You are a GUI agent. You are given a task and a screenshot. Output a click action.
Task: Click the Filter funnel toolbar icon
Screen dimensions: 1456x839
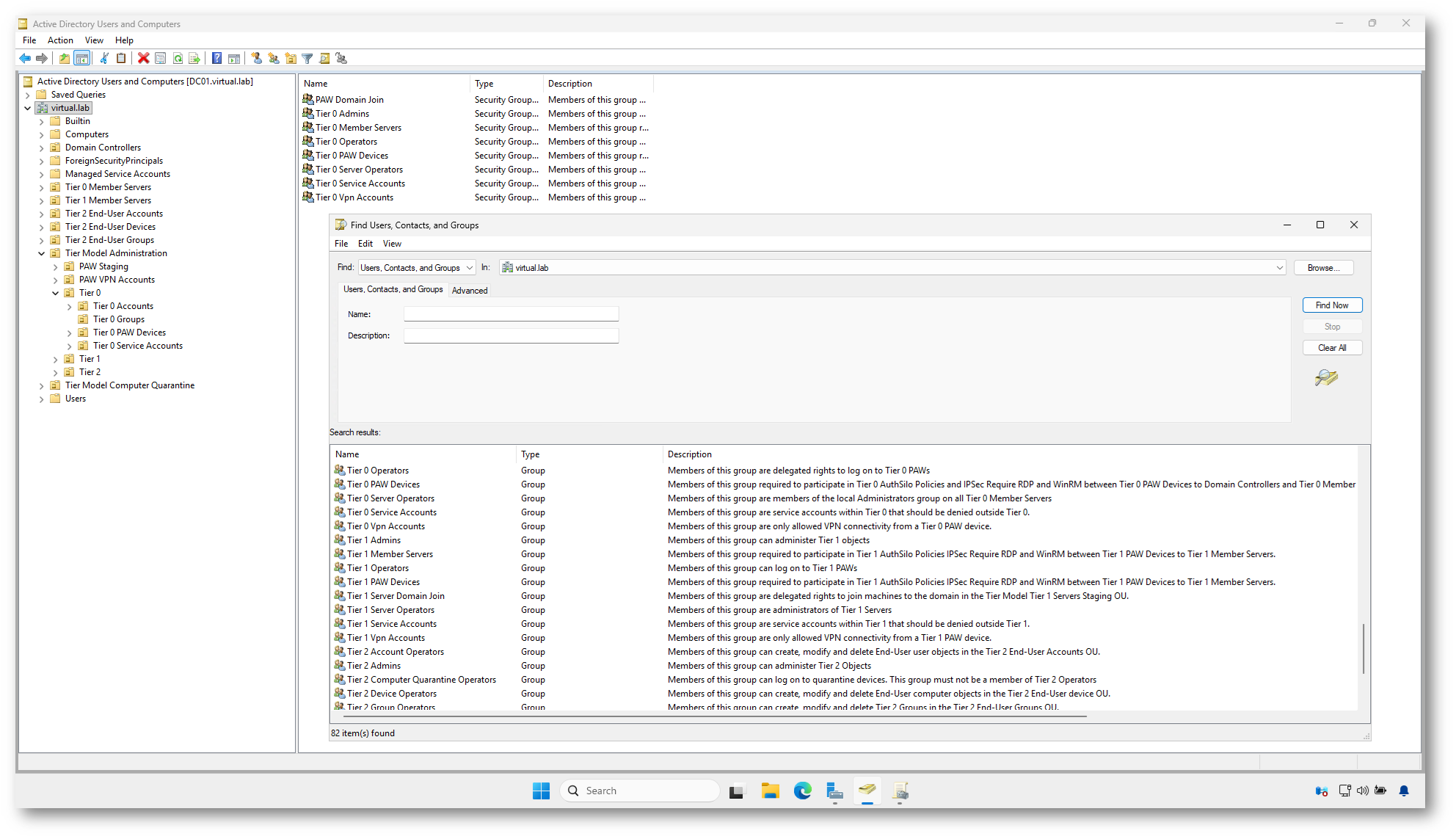307,58
